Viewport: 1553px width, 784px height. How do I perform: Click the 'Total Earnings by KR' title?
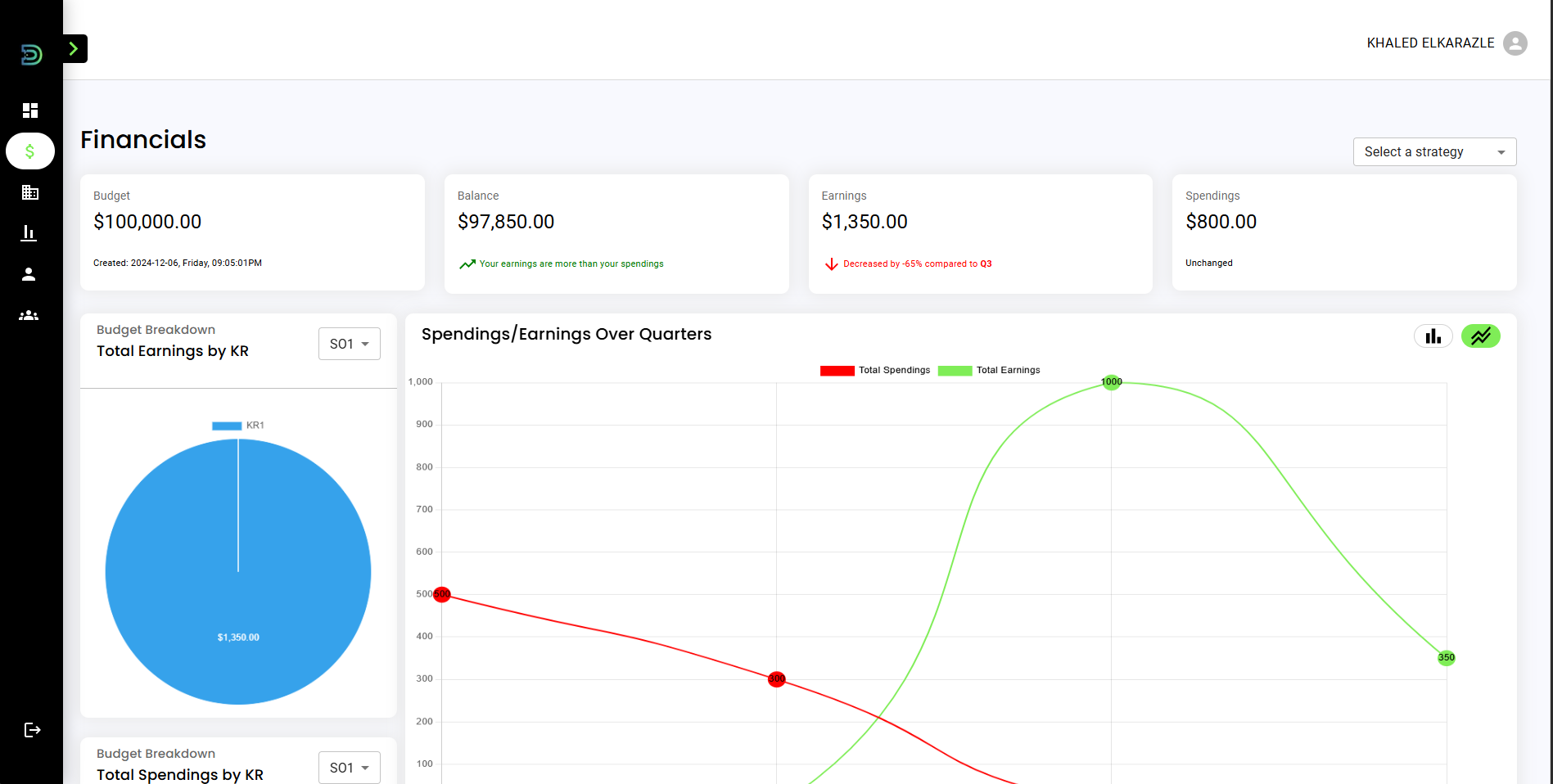[173, 351]
